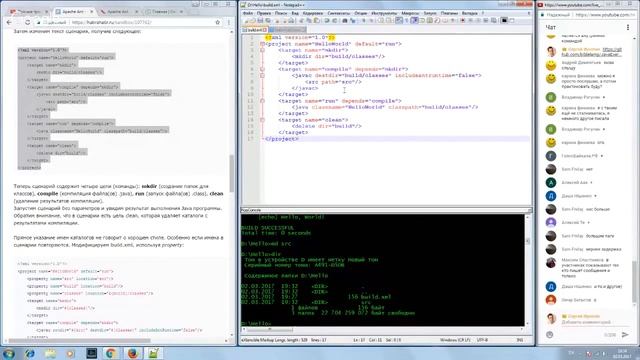The height and width of the screenshot is (360, 640).
Task: Open the Файл menu in Notepad++
Action: 248,13
